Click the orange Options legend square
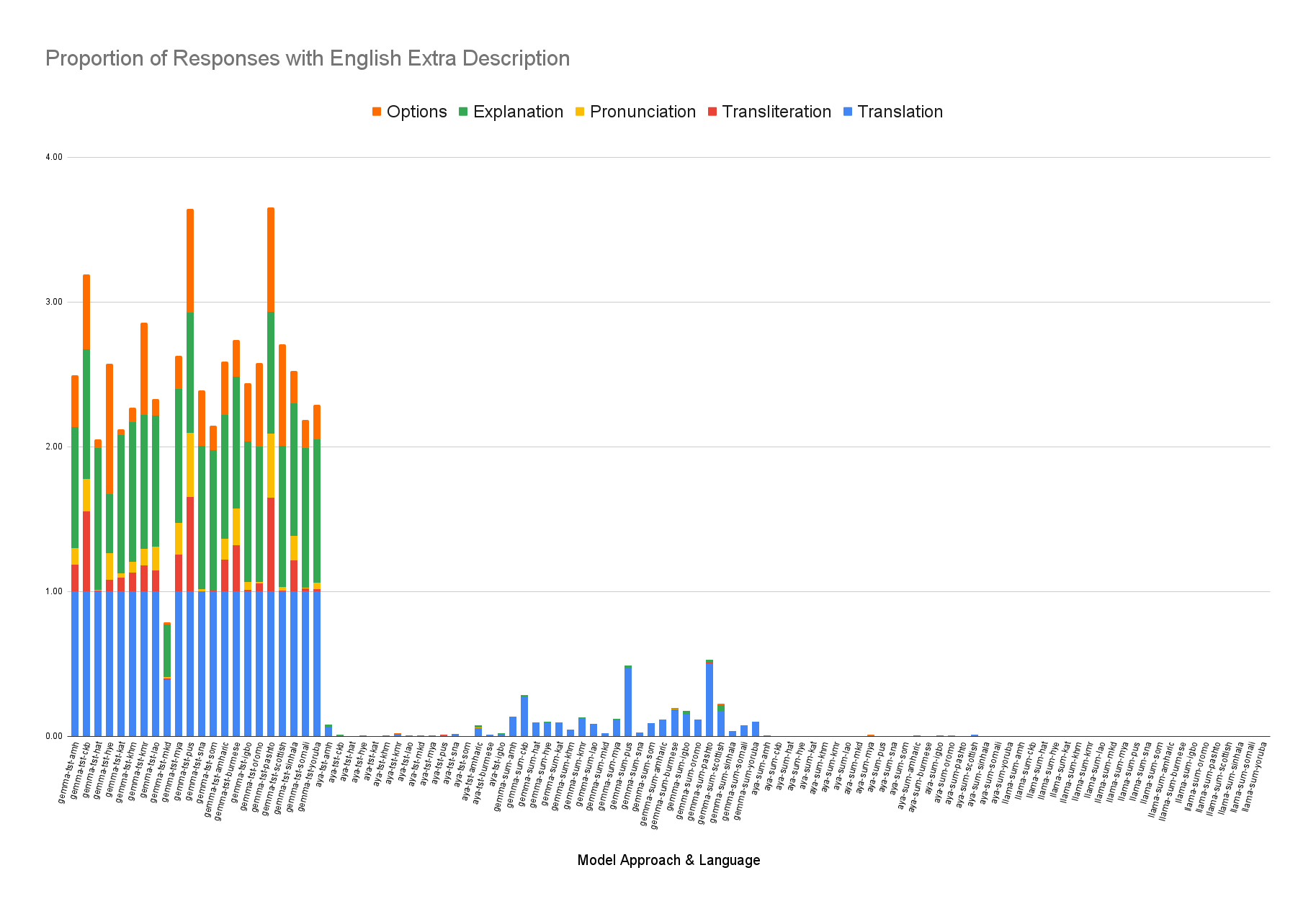 click(x=377, y=112)
